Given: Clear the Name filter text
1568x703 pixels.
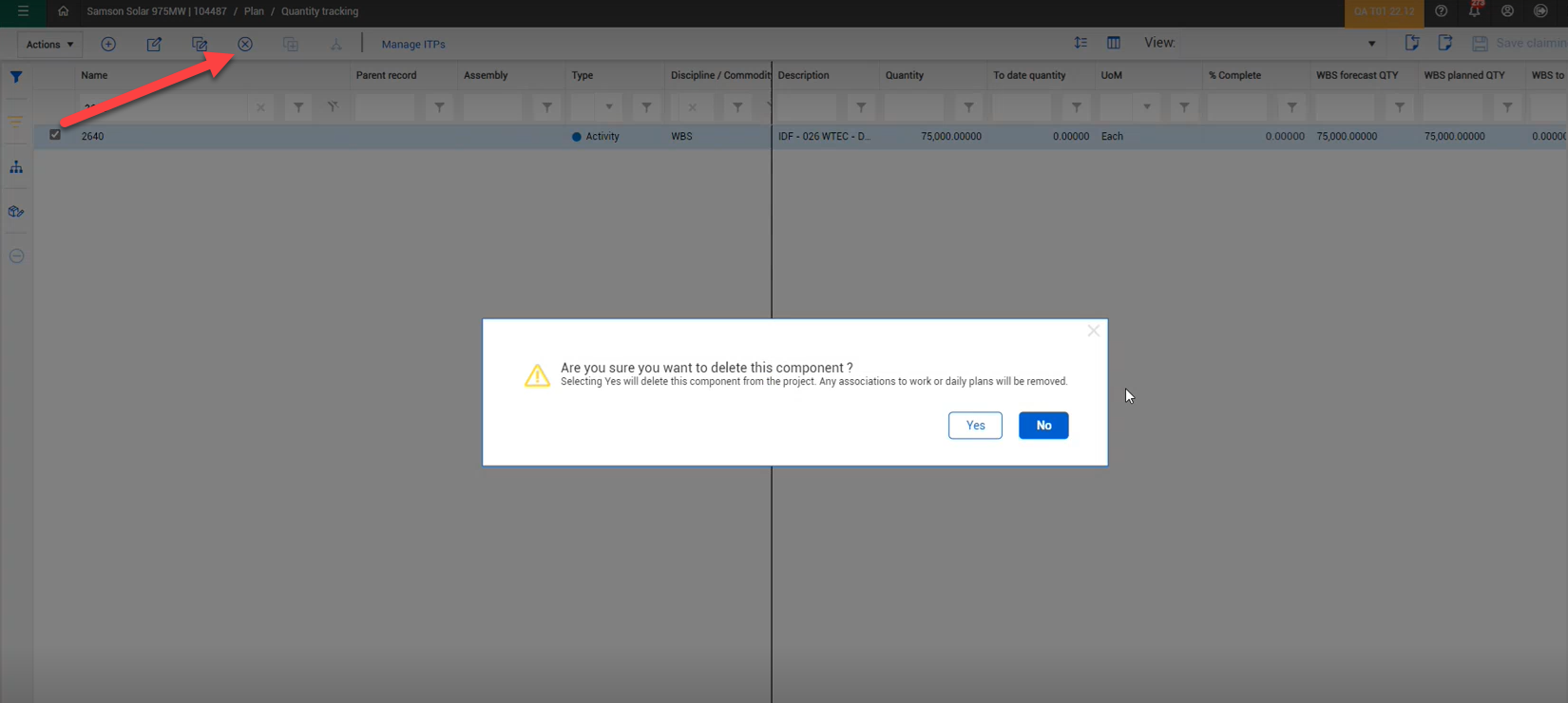Looking at the screenshot, I should 260,107.
